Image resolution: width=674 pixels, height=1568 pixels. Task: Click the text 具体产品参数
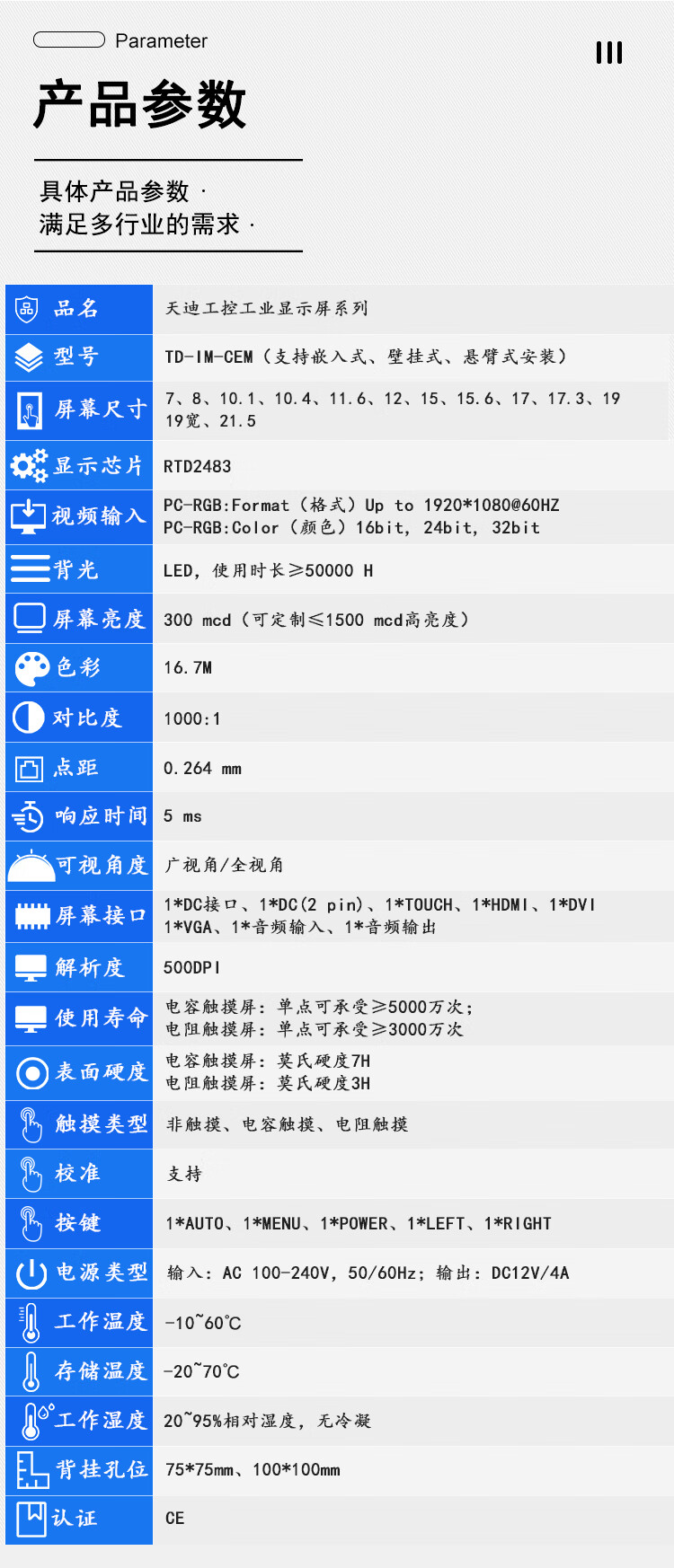click(x=114, y=191)
